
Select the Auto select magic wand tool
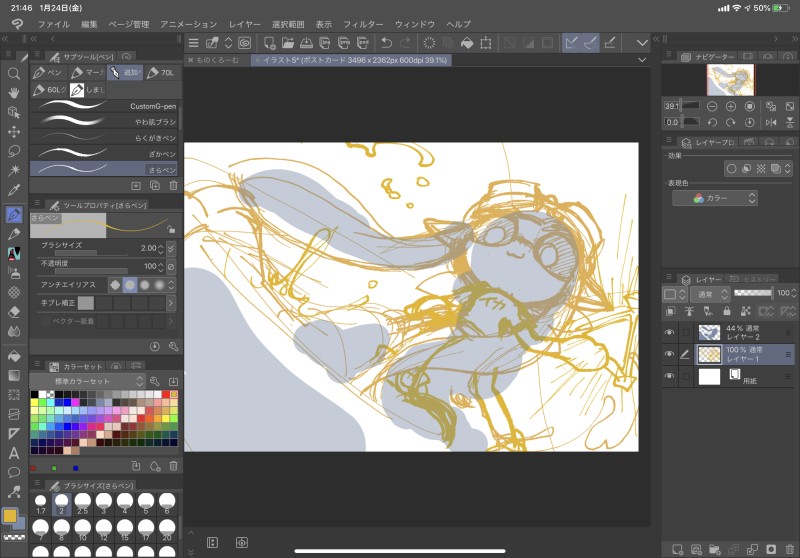[14, 170]
